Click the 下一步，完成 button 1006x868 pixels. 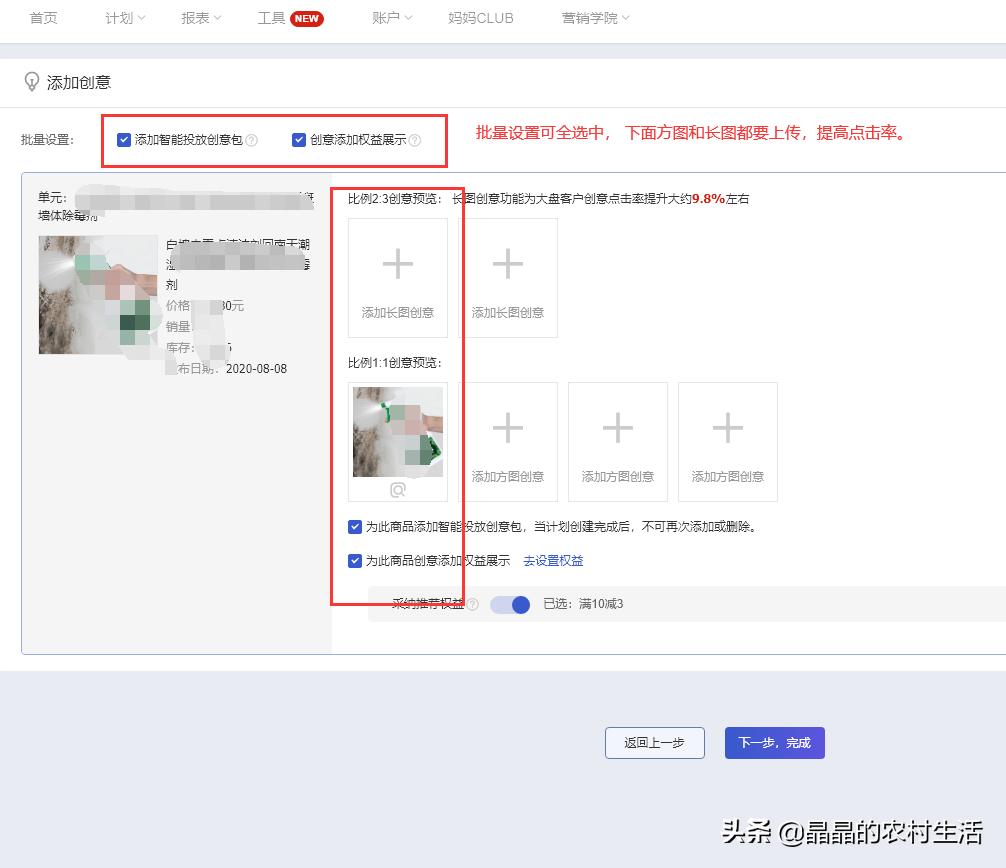pos(774,743)
